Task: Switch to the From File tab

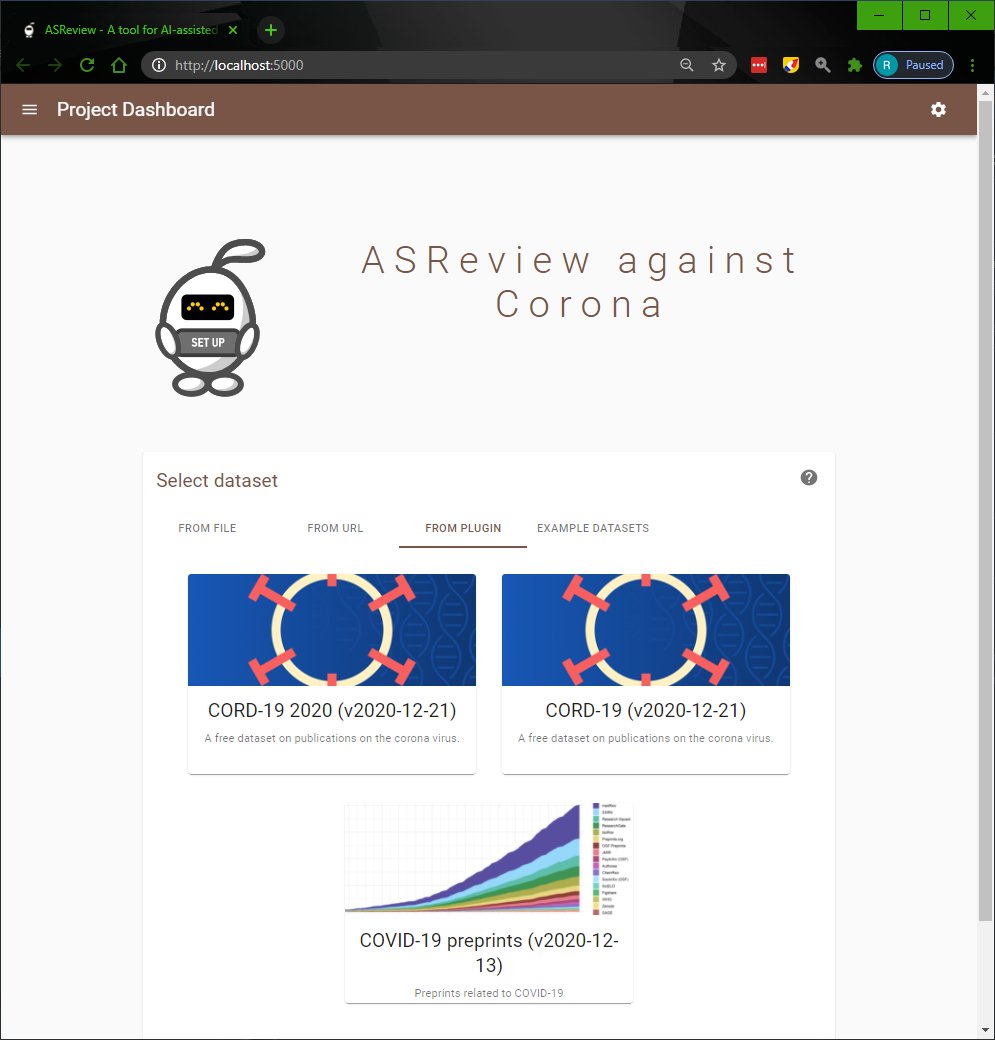Action: click(x=207, y=528)
